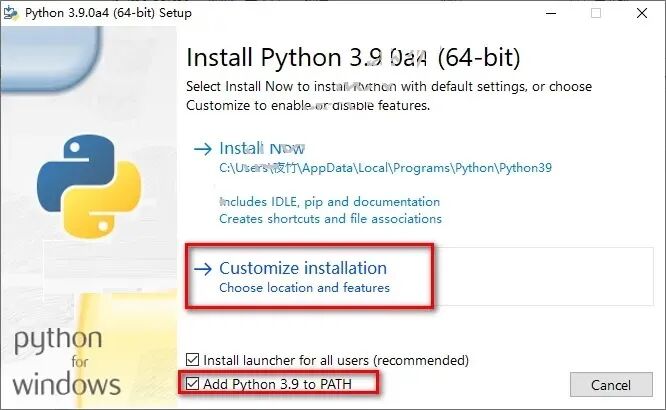Click the Customize installation arrow icon

tap(203, 269)
